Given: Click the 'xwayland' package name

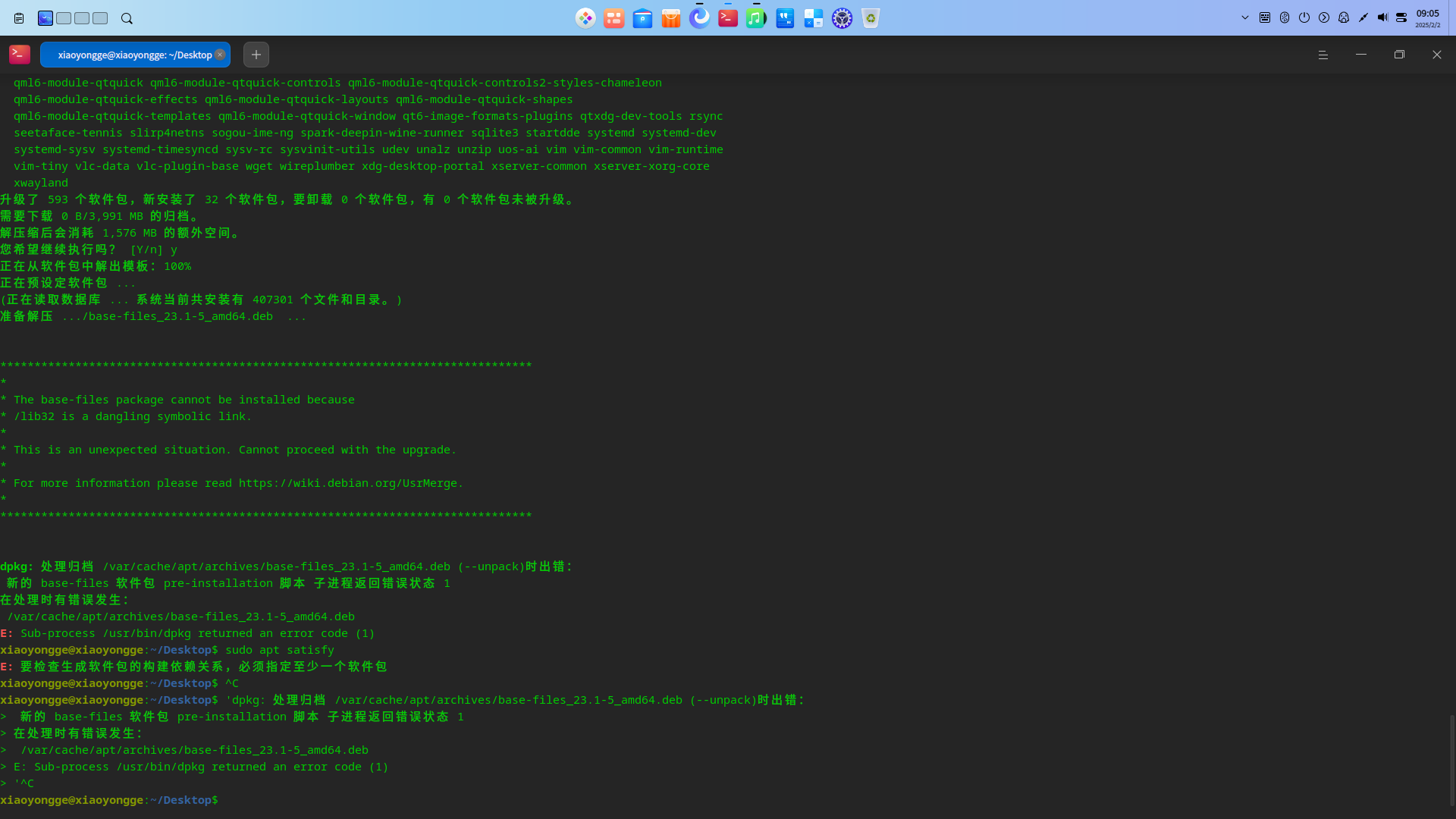Looking at the screenshot, I should [x=41, y=183].
